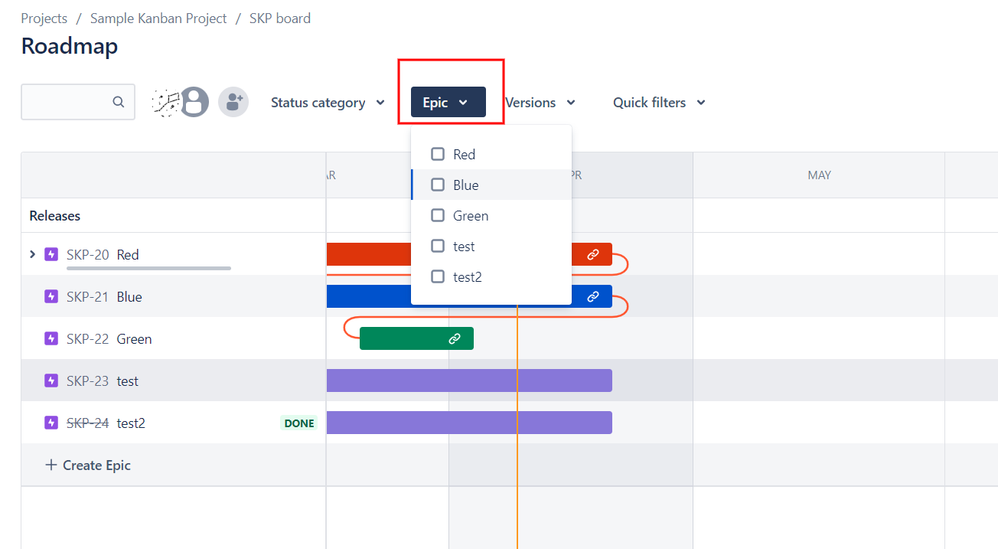Click the purple SKP-23 test timeline bar
The height and width of the screenshot is (549, 998).
[x=469, y=381]
